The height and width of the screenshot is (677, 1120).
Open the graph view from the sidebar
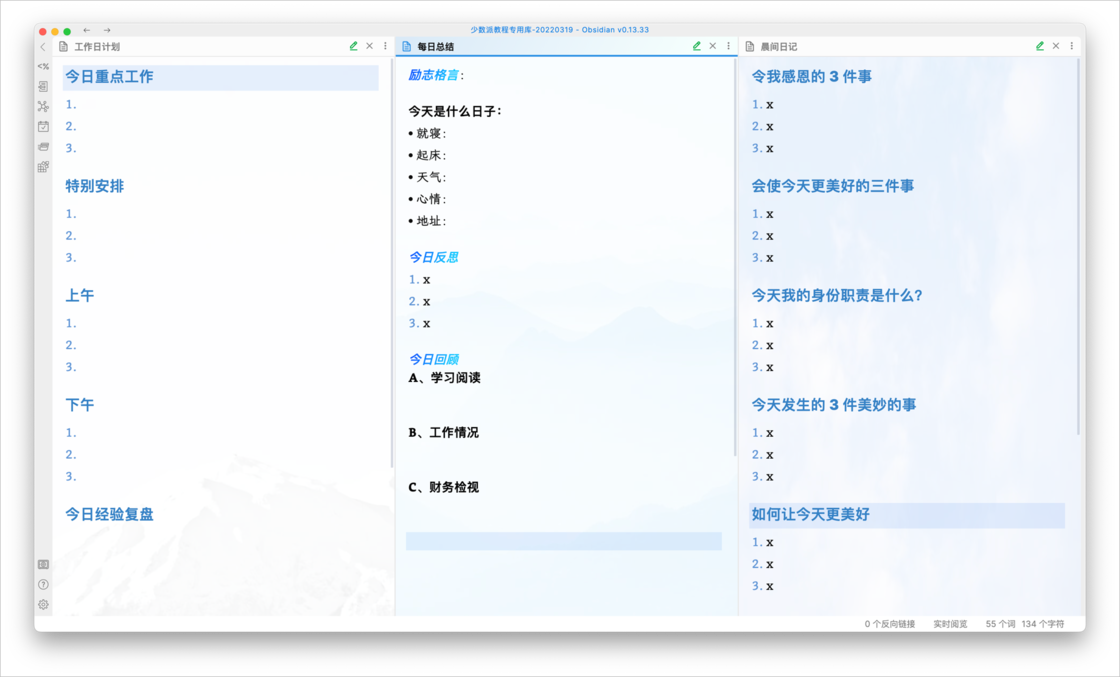click(x=43, y=106)
